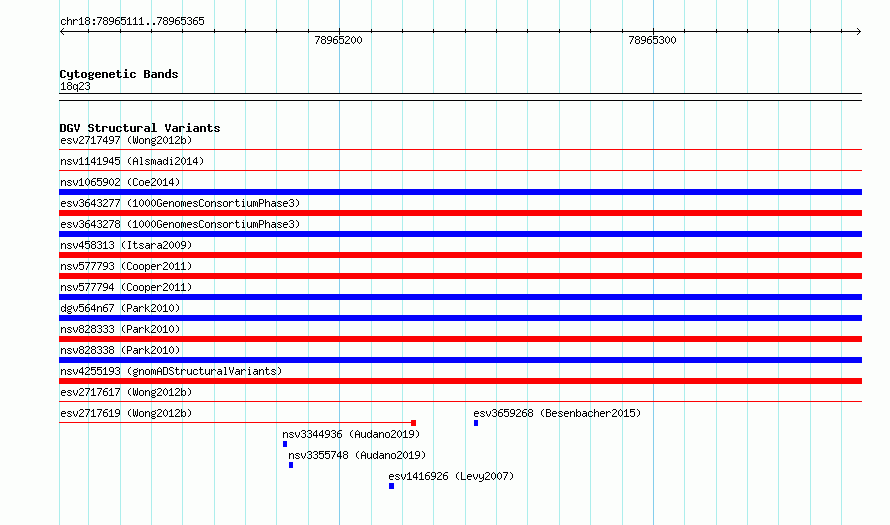Click the esv2717497 (Wong2012b) variant label

(x=126, y=140)
